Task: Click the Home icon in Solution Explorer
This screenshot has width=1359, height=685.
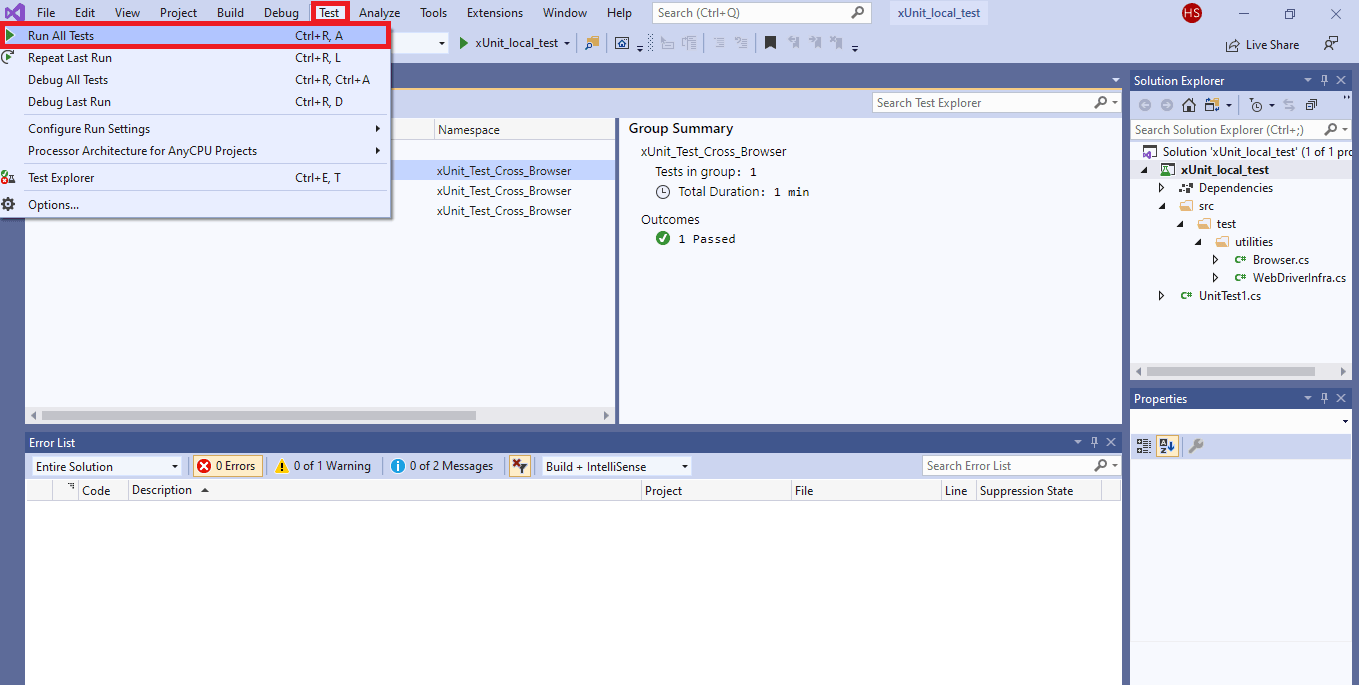Action: [1189, 105]
